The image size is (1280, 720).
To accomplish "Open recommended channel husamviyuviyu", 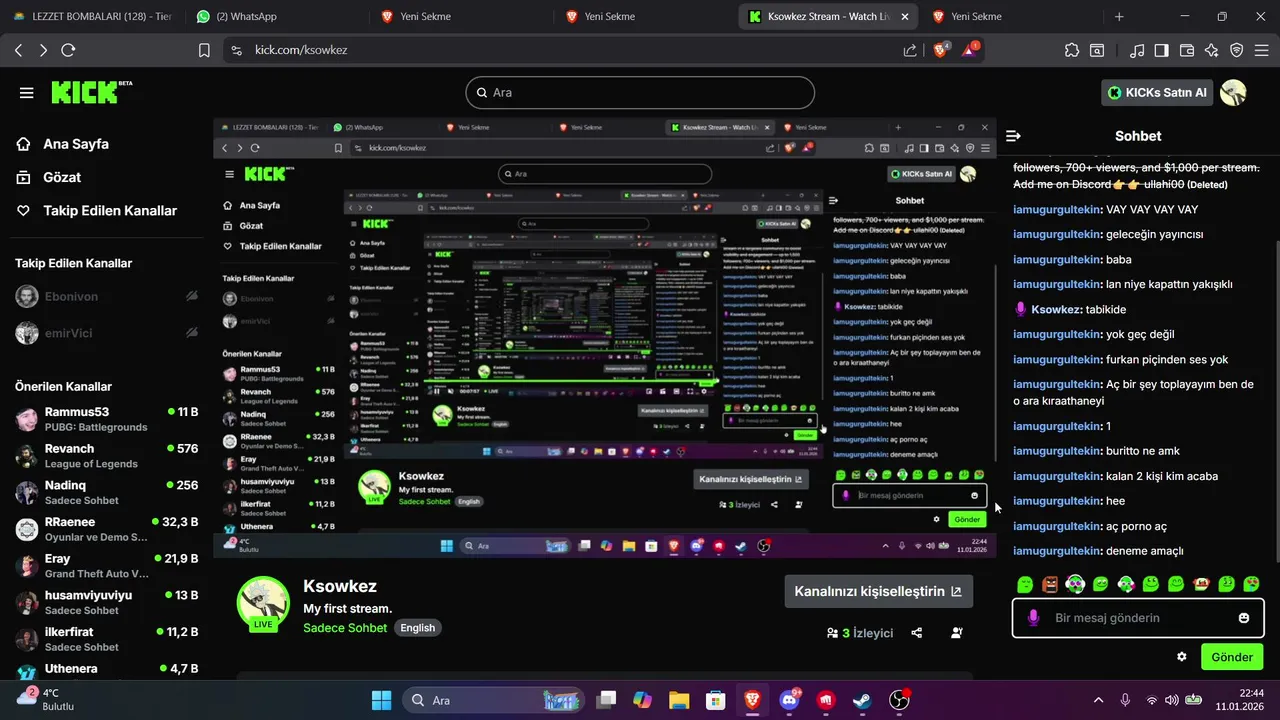I will (105, 602).
